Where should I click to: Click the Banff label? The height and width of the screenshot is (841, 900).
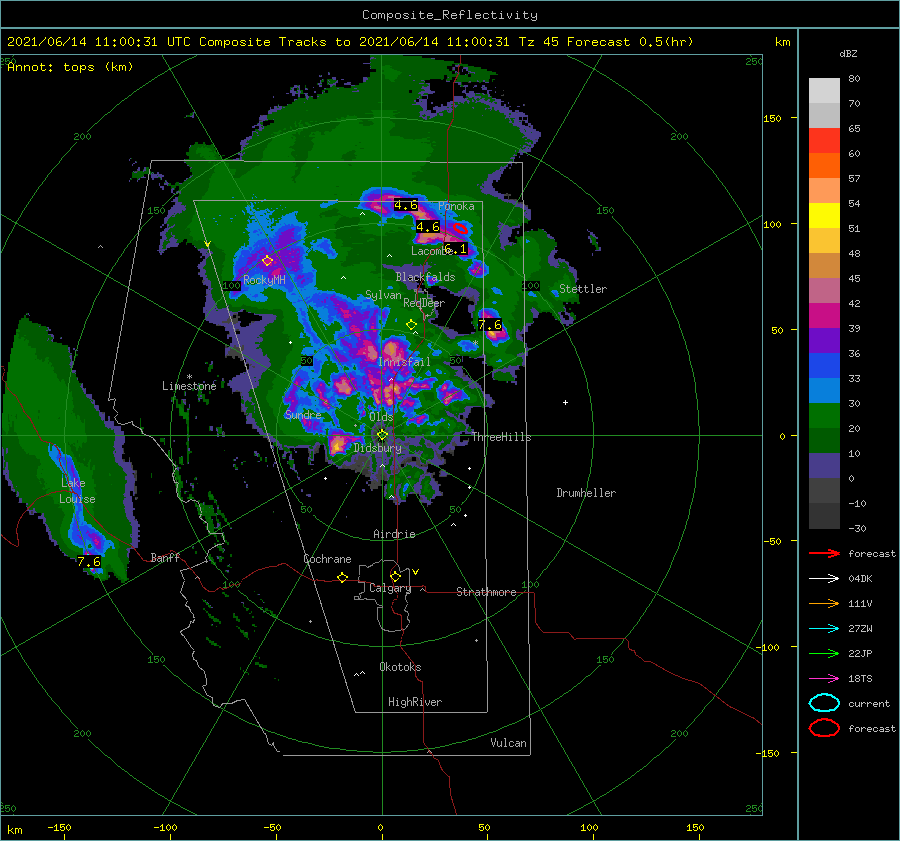pos(165,557)
